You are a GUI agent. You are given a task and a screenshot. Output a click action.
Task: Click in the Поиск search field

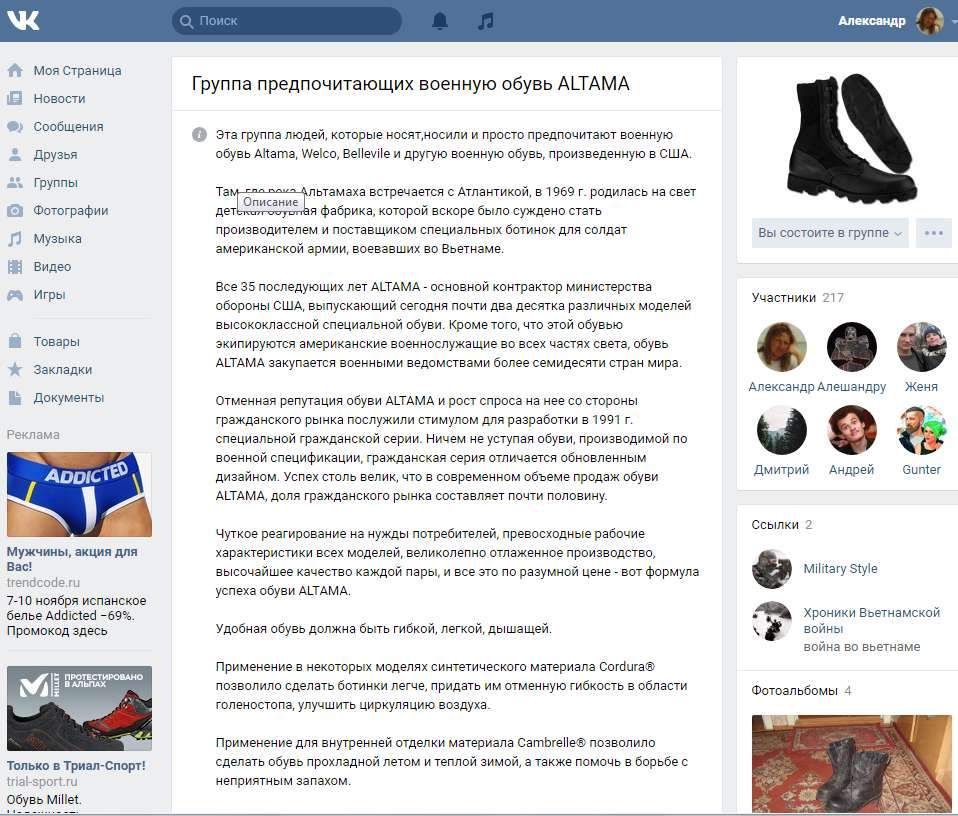[287, 21]
